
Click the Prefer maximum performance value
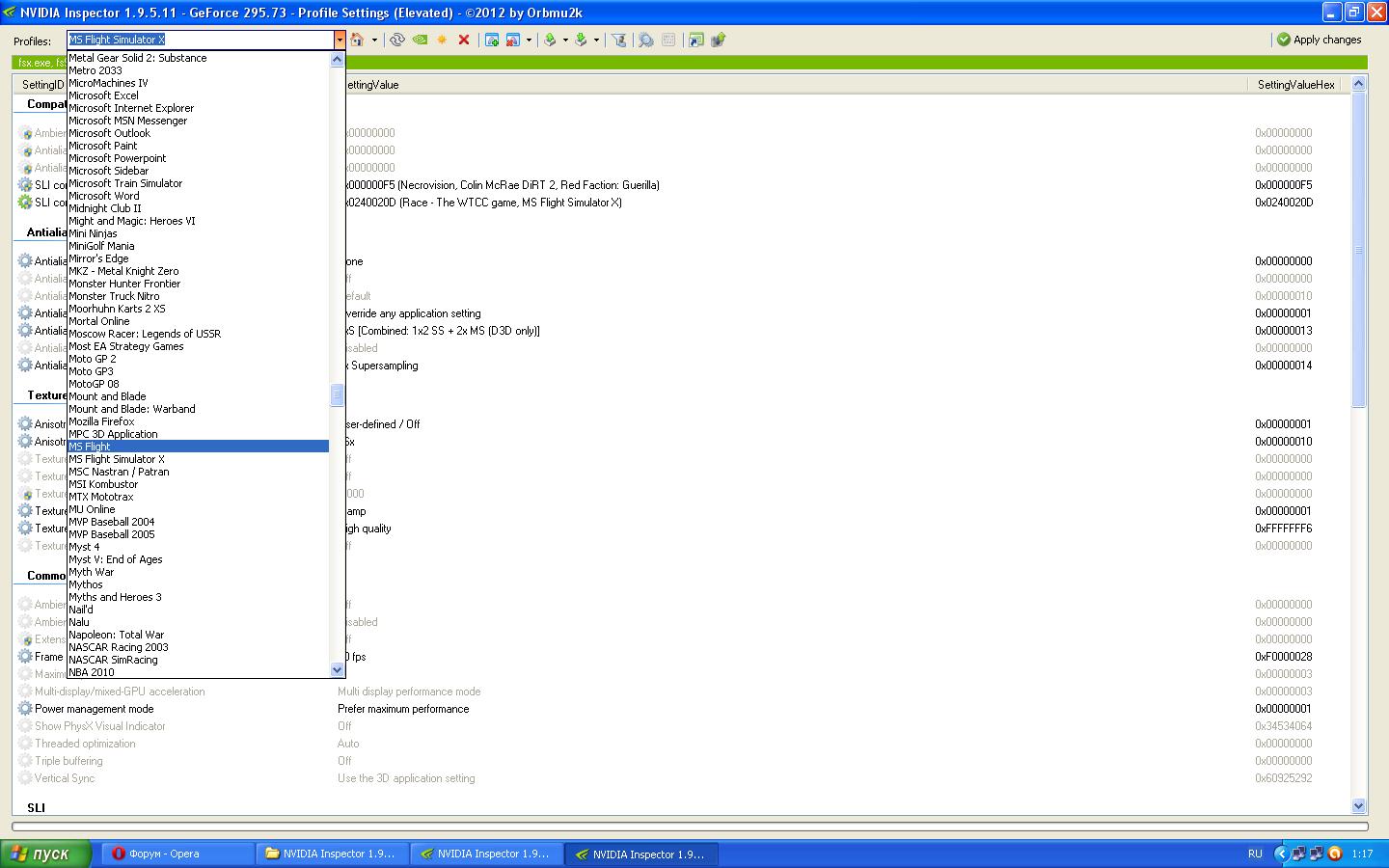pyautogui.click(x=403, y=709)
